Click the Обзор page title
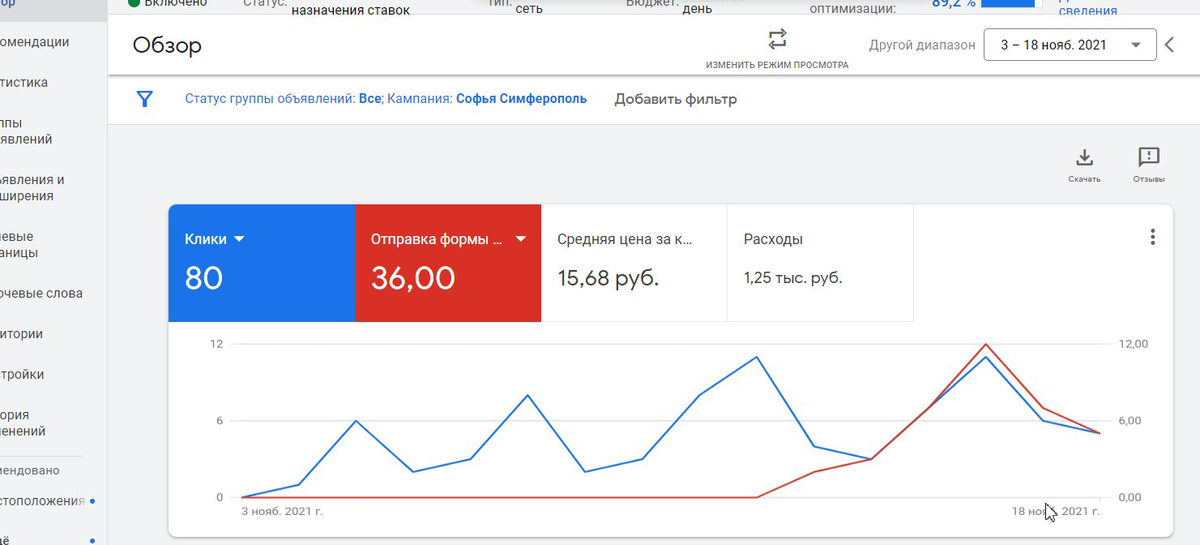This screenshot has width=1200, height=545. coord(167,46)
